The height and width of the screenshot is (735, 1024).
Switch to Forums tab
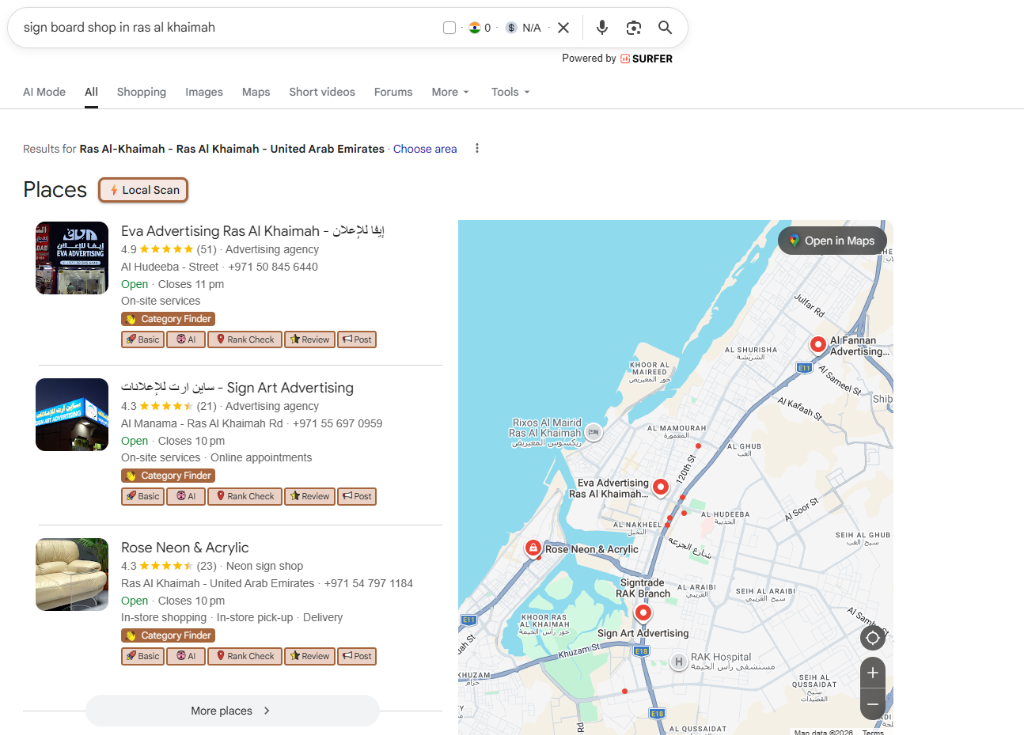click(393, 92)
